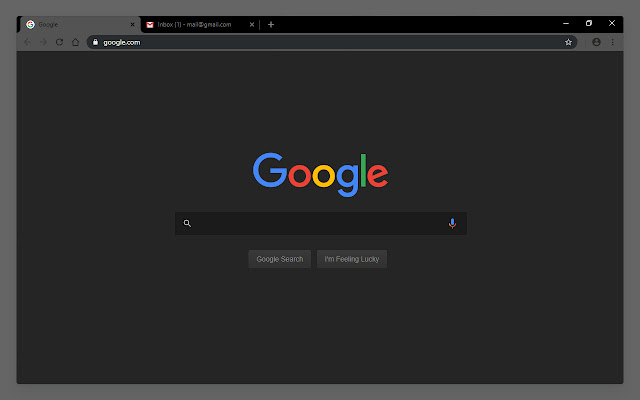This screenshot has height=400, width=640.
Task: Open a new tab with plus icon
Action: 271,24
